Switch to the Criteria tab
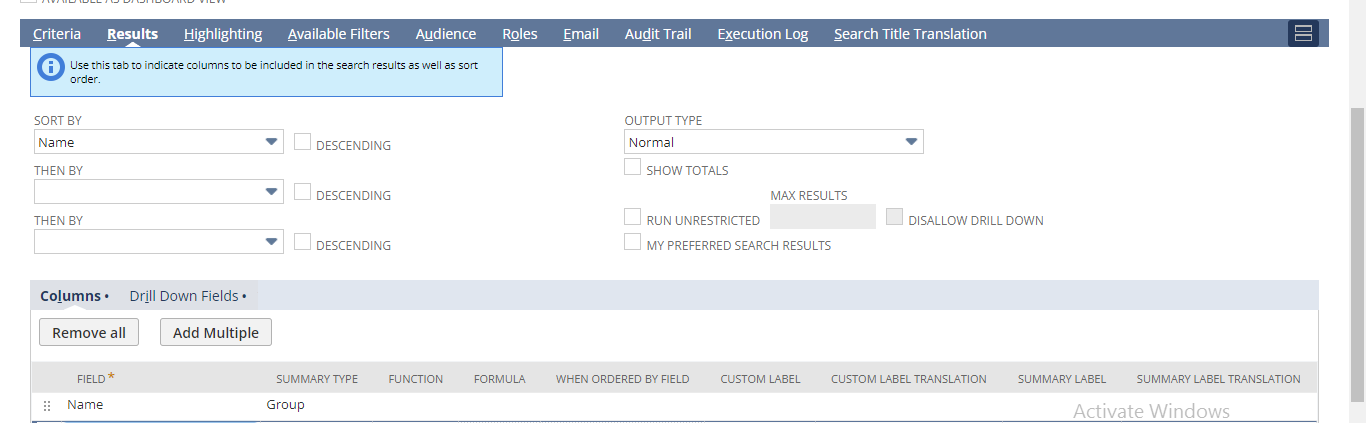 pos(57,34)
